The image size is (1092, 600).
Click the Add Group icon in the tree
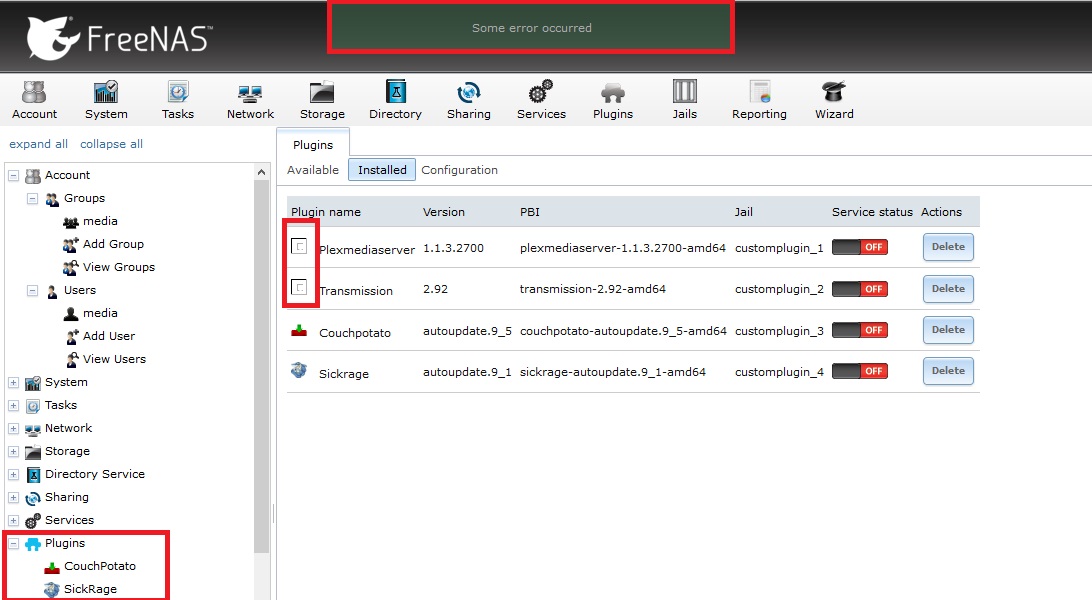(71, 244)
